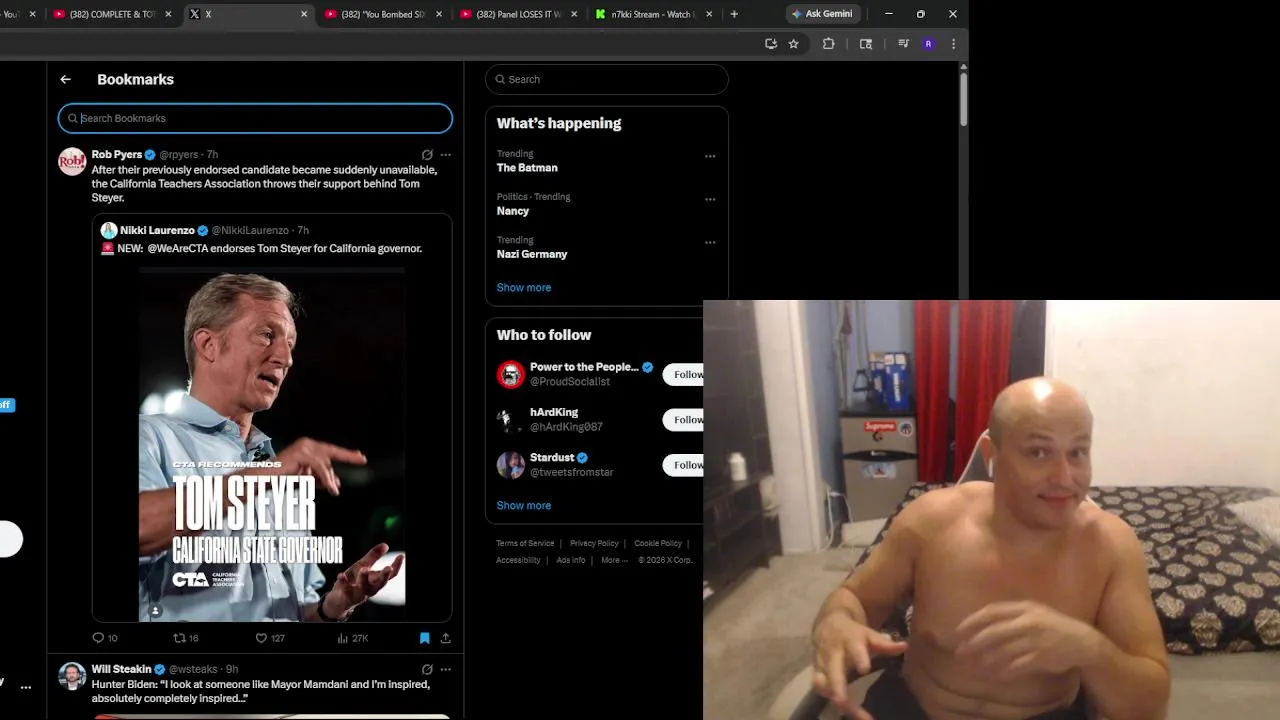Open more options on Rob Pyers post
The image size is (1280, 720).
446,155
